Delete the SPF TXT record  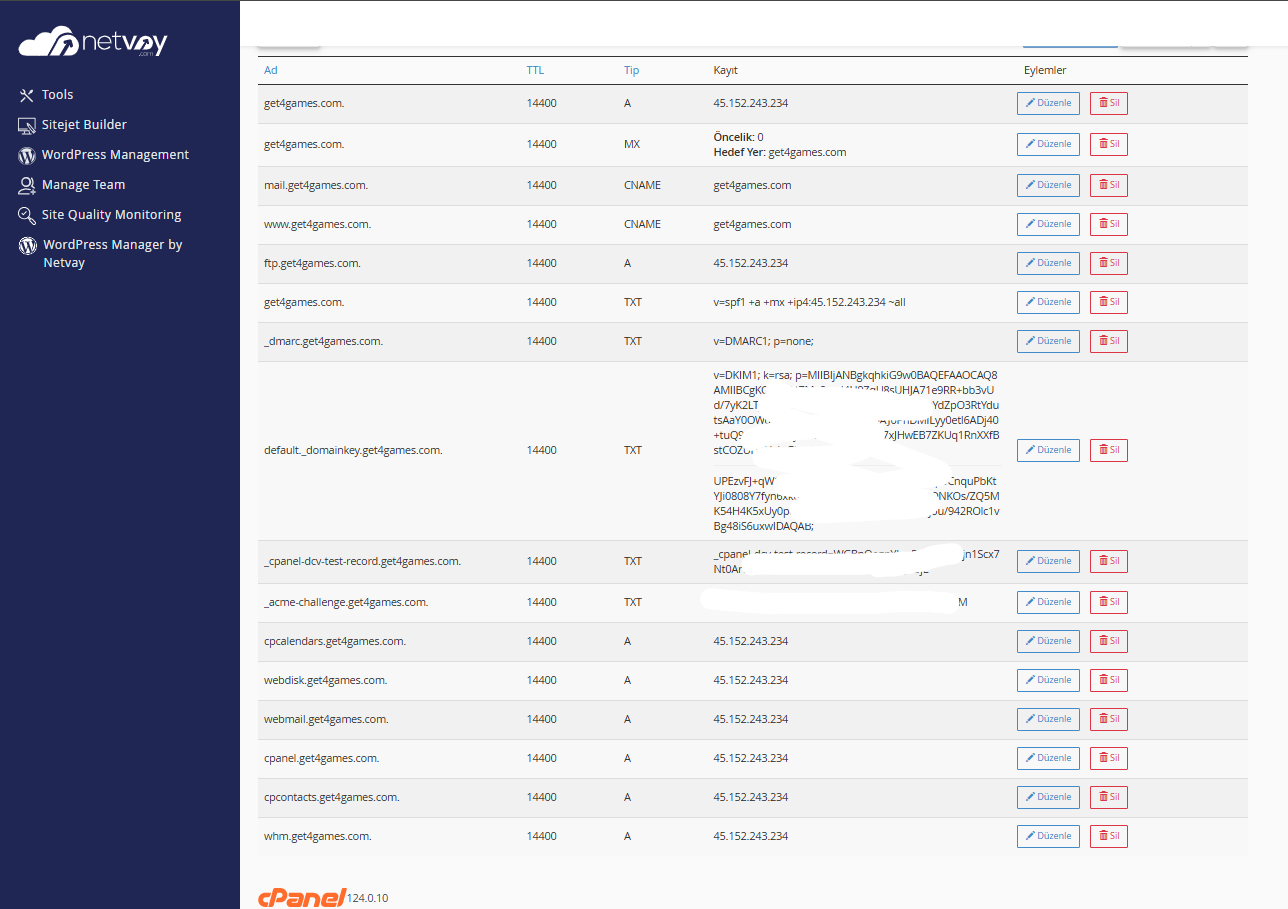(x=1108, y=302)
